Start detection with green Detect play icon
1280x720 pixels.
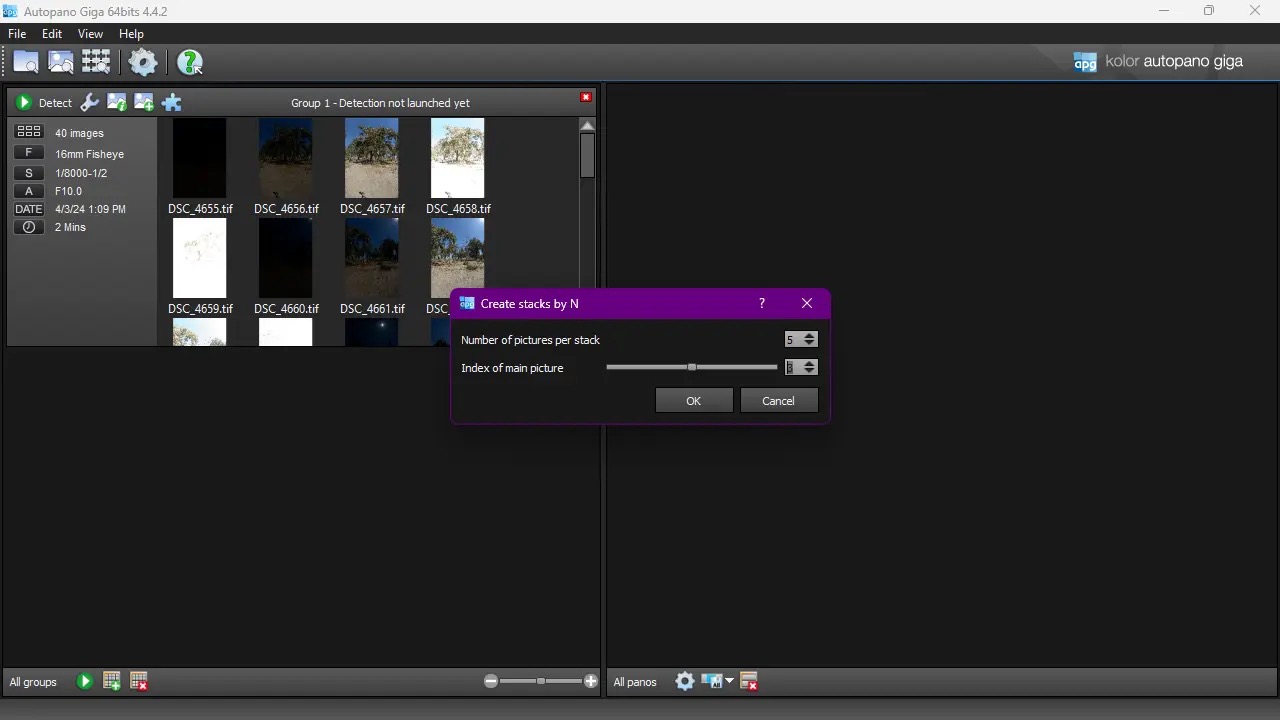24,102
